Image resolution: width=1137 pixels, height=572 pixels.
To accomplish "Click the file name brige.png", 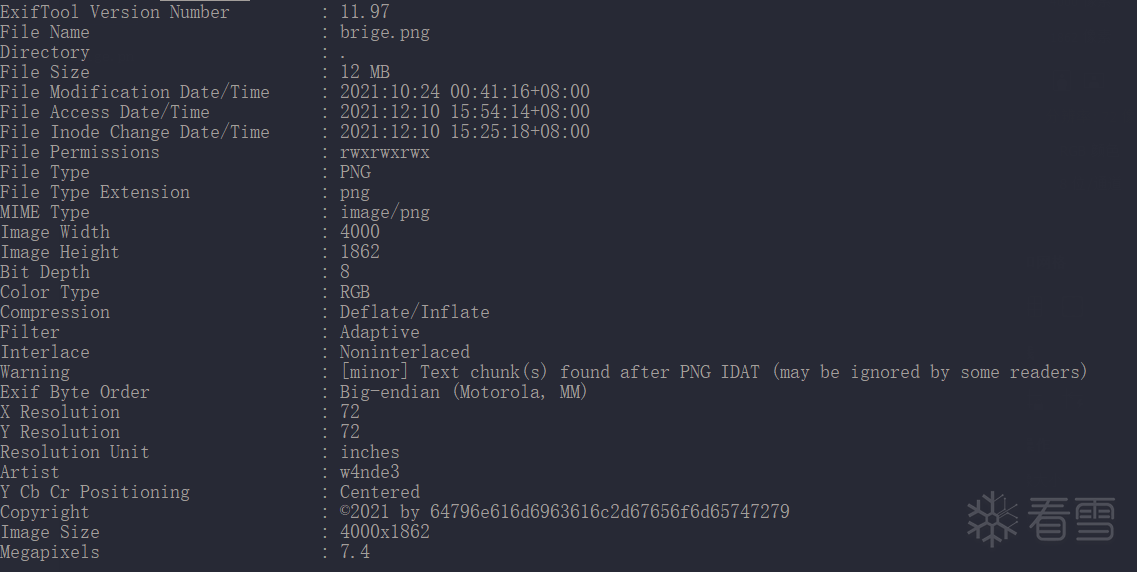I will click(x=385, y=33).
